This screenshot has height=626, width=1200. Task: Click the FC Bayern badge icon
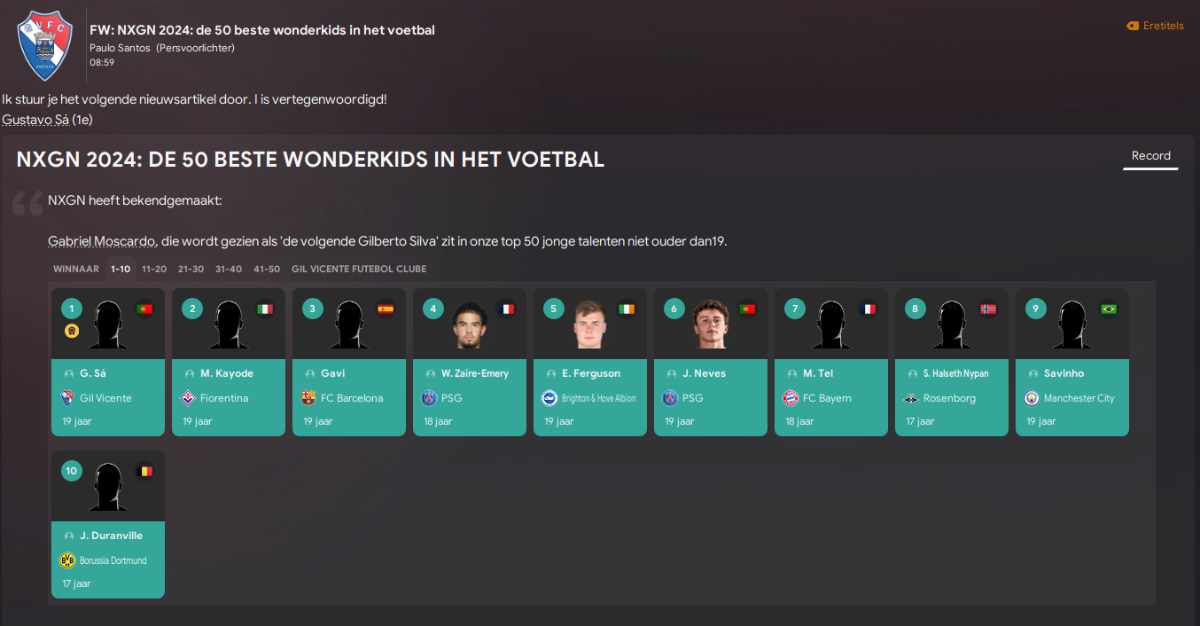(x=790, y=398)
